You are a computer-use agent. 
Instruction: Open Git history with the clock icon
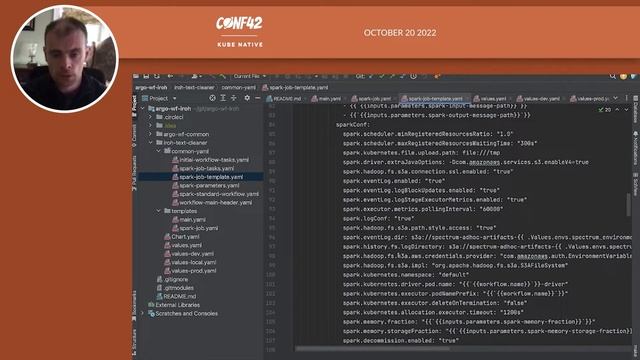click(x=413, y=76)
